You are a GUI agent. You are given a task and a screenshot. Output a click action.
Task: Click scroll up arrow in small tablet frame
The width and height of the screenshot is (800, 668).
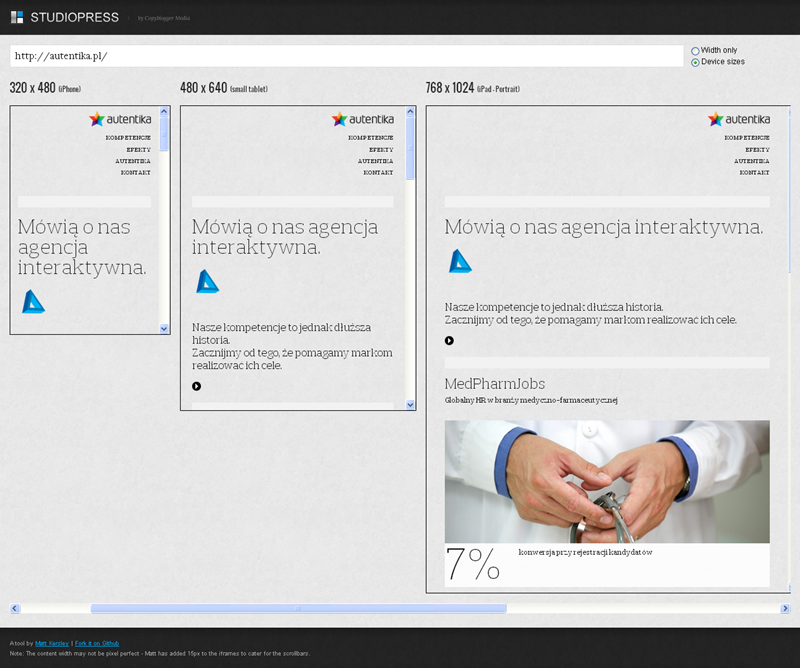pyautogui.click(x=410, y=112)
